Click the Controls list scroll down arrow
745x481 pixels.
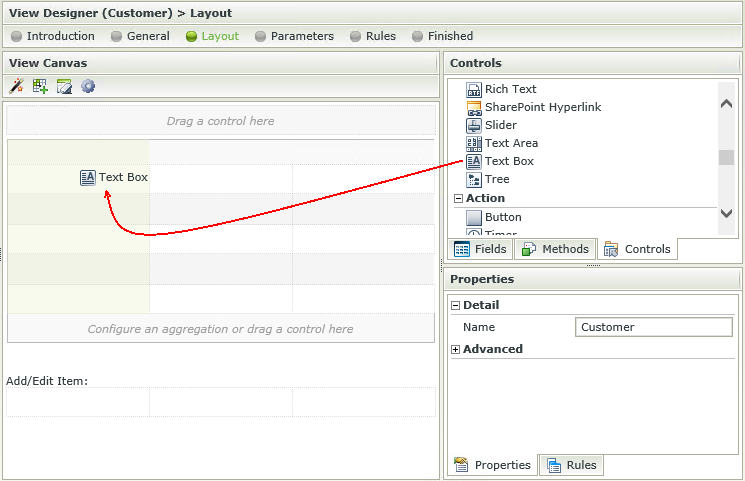726,213
